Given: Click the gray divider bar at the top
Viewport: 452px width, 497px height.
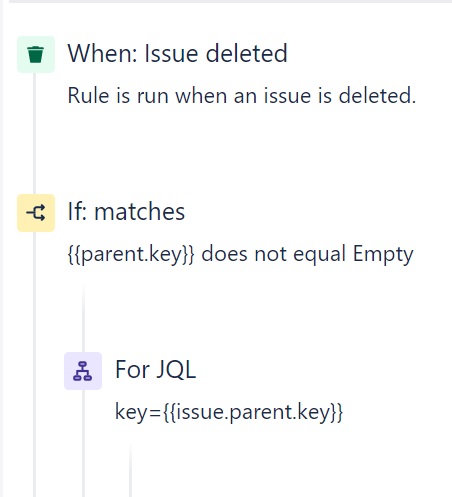Looking at the screenshot, I should [x=230, y=2].
